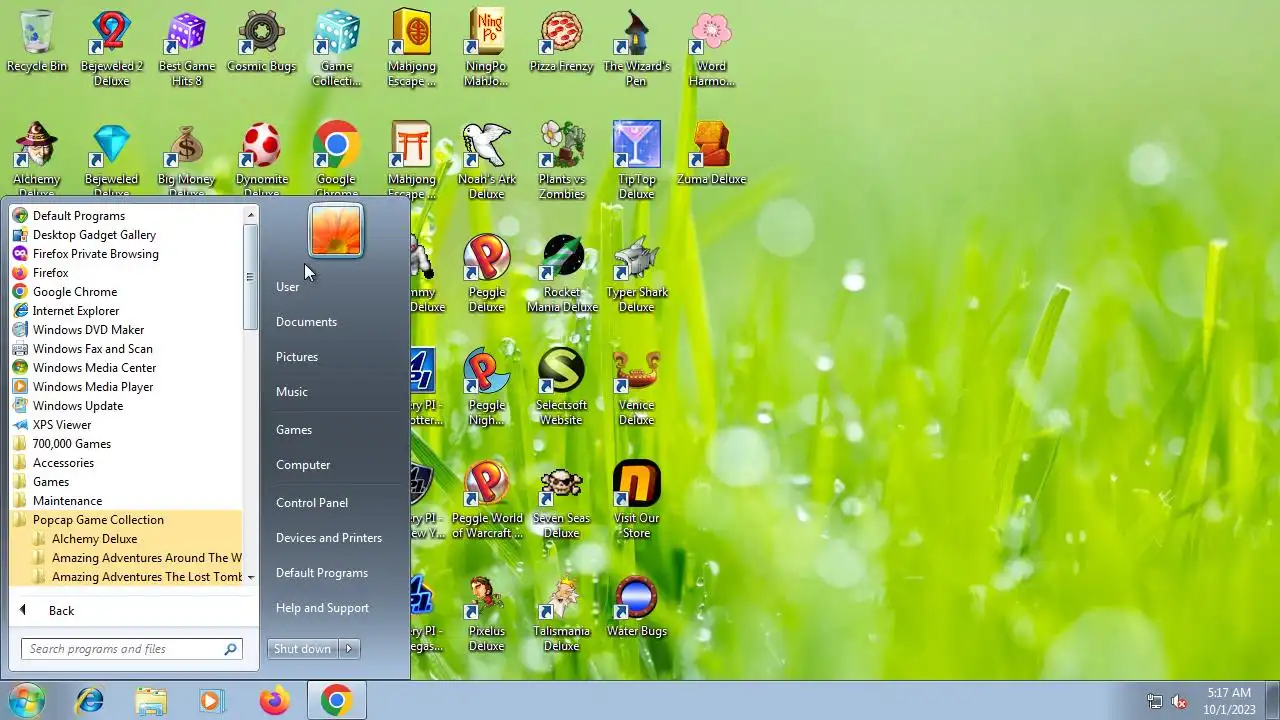Open the taskbar clock and date

pos(1228,701)
